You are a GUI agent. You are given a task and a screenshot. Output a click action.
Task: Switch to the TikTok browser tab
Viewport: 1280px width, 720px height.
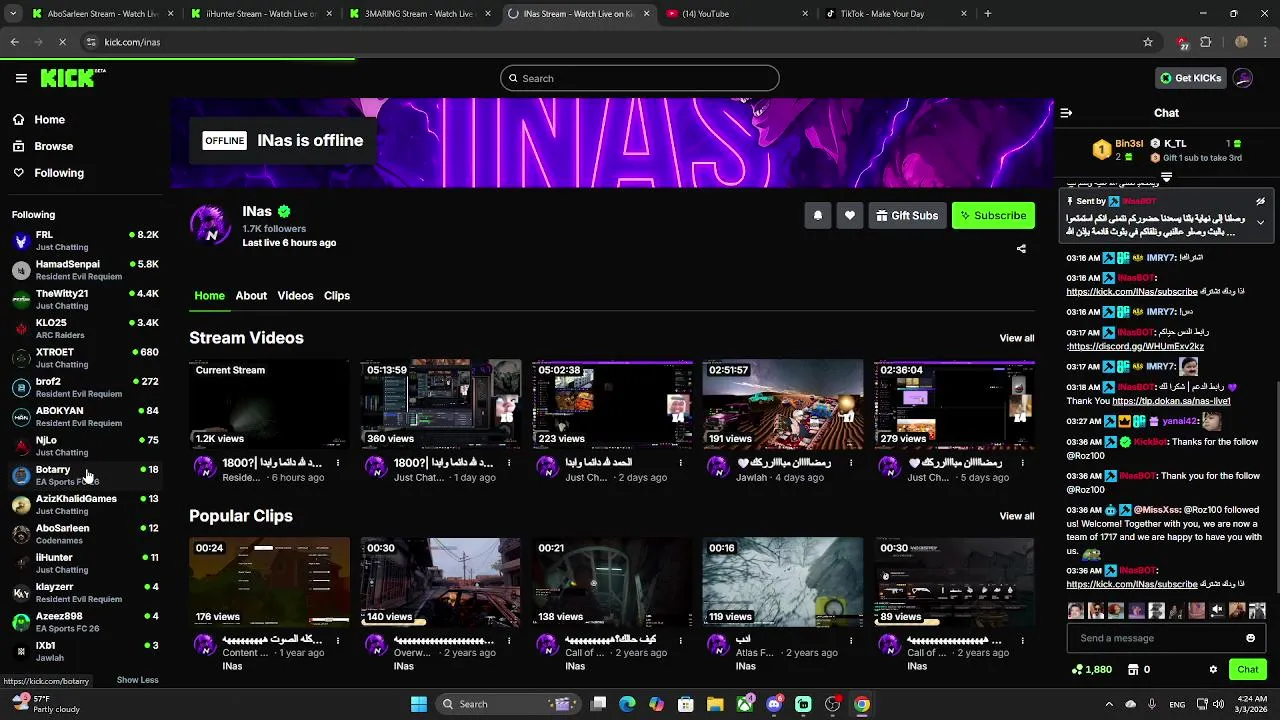pos(895,14)
